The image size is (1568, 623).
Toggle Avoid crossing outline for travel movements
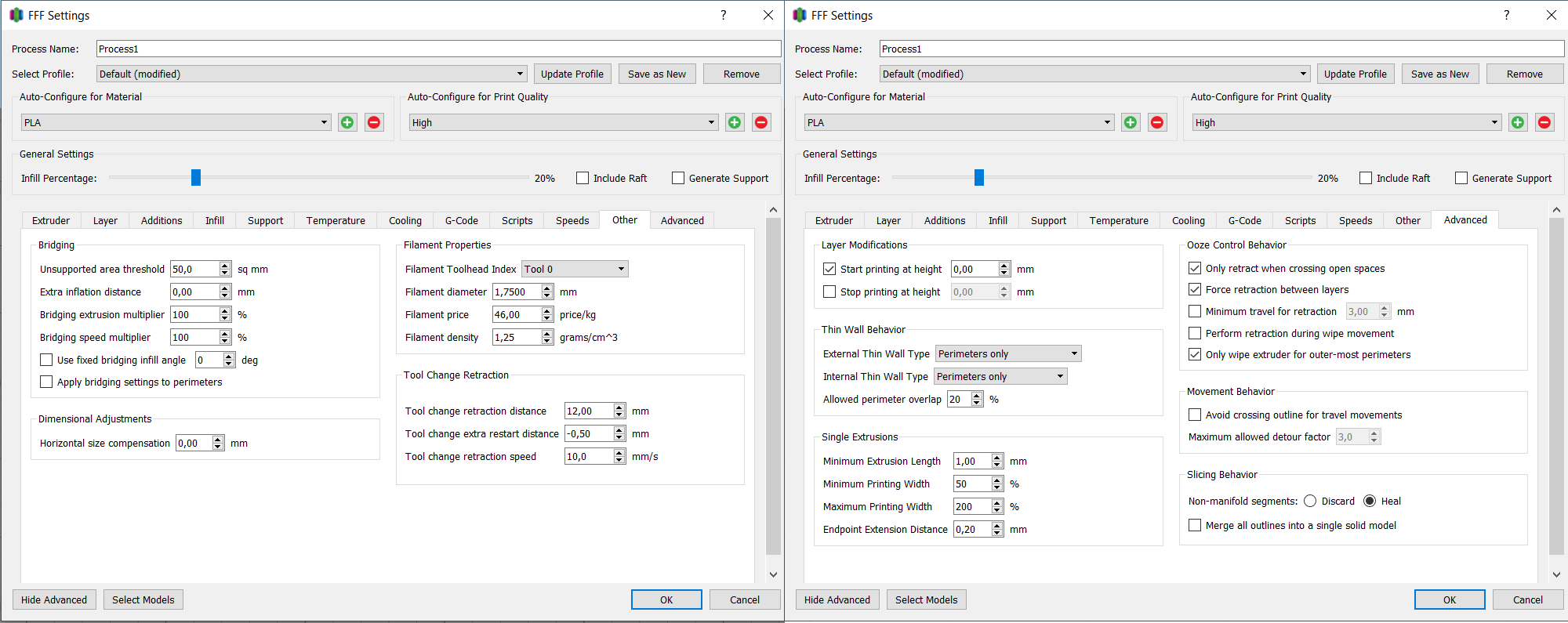tap(1195, 415)
